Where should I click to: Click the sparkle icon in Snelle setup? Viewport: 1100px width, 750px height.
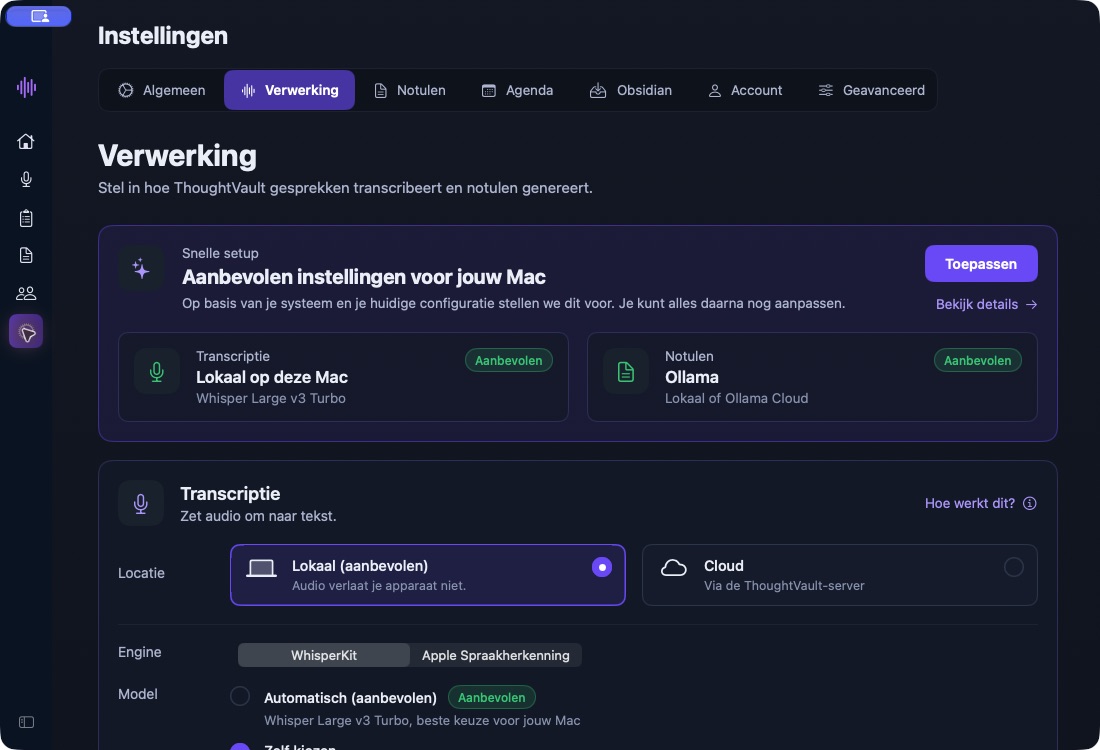[x=141, y=268]
